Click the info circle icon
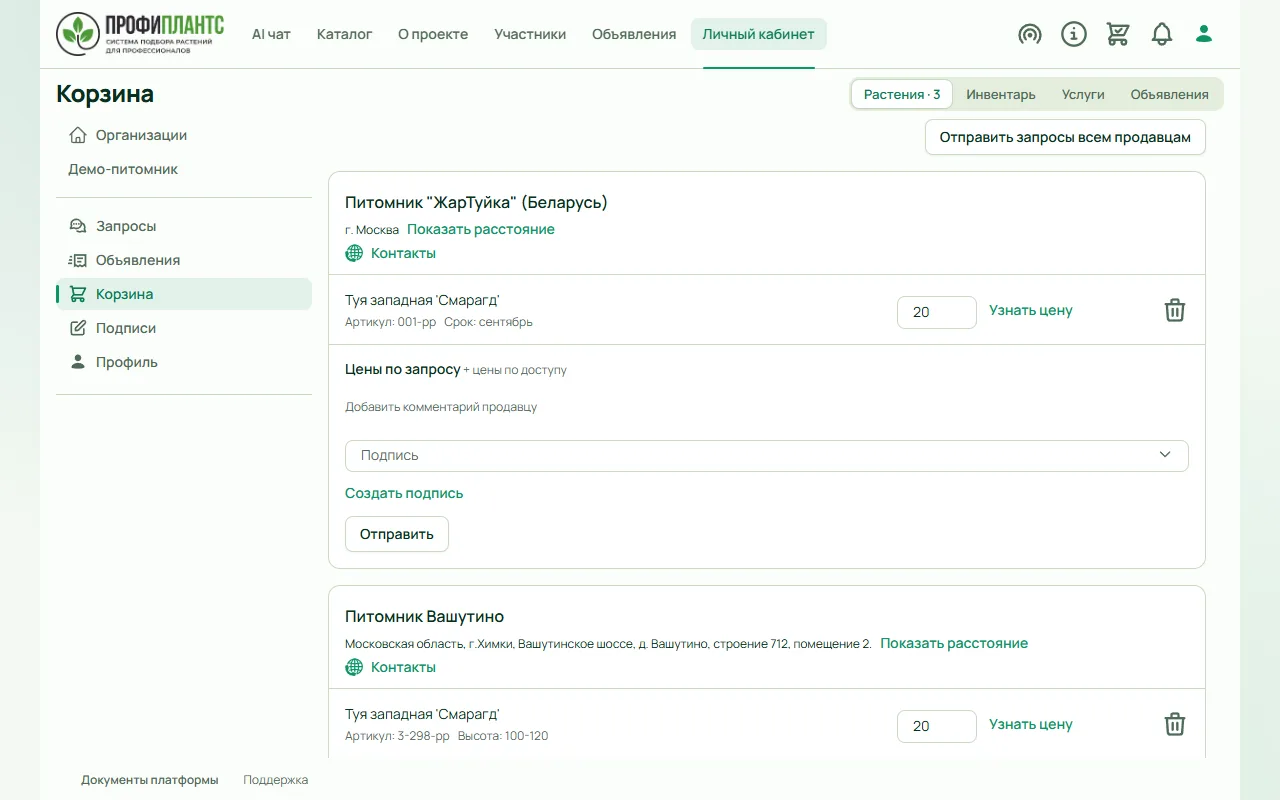The height and width of the screenshot is (800, 1280). 1073,34
